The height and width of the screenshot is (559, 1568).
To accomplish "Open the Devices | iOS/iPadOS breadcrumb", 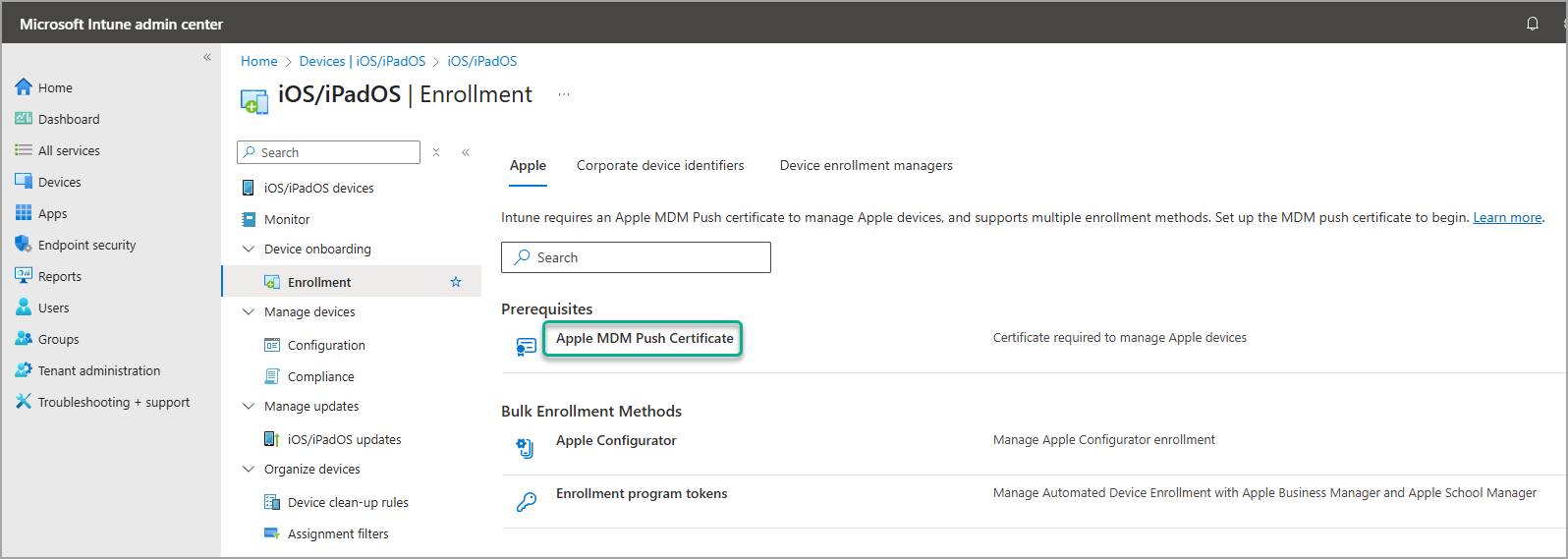I will click(x=363, y=61).
